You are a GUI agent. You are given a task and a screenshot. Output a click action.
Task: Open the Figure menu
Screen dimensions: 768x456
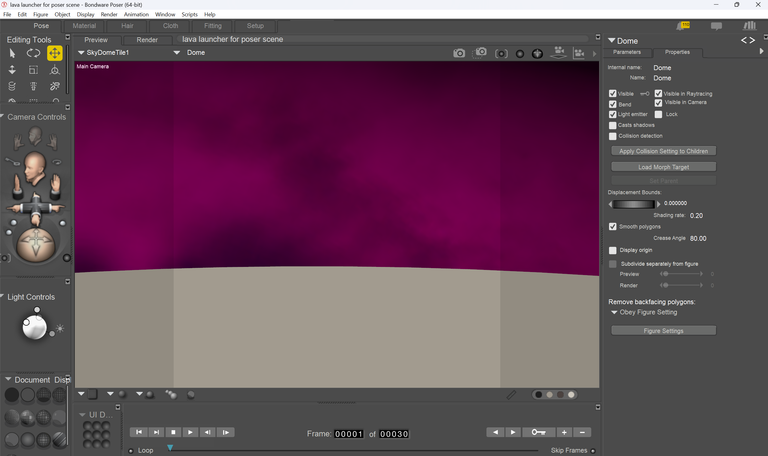point(41,14)
